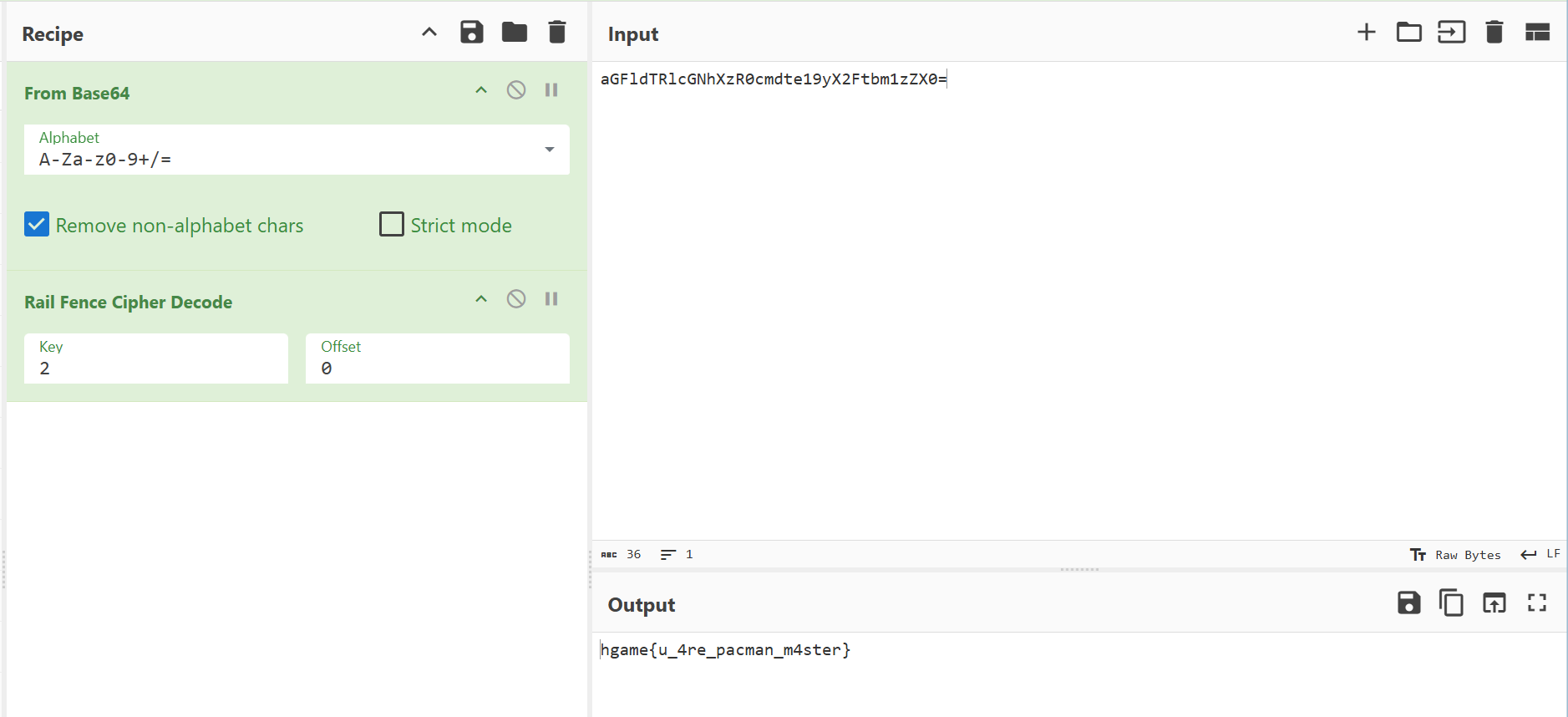The image size is (1568, 717).
Task: Maximise the output pane
Action: pos(1537,603)
